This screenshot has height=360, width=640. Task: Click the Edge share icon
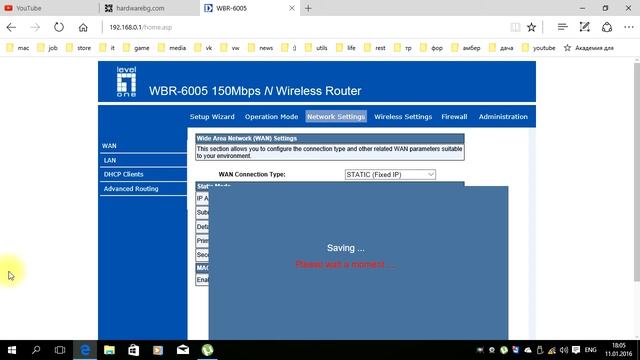[x=607, y=27]
